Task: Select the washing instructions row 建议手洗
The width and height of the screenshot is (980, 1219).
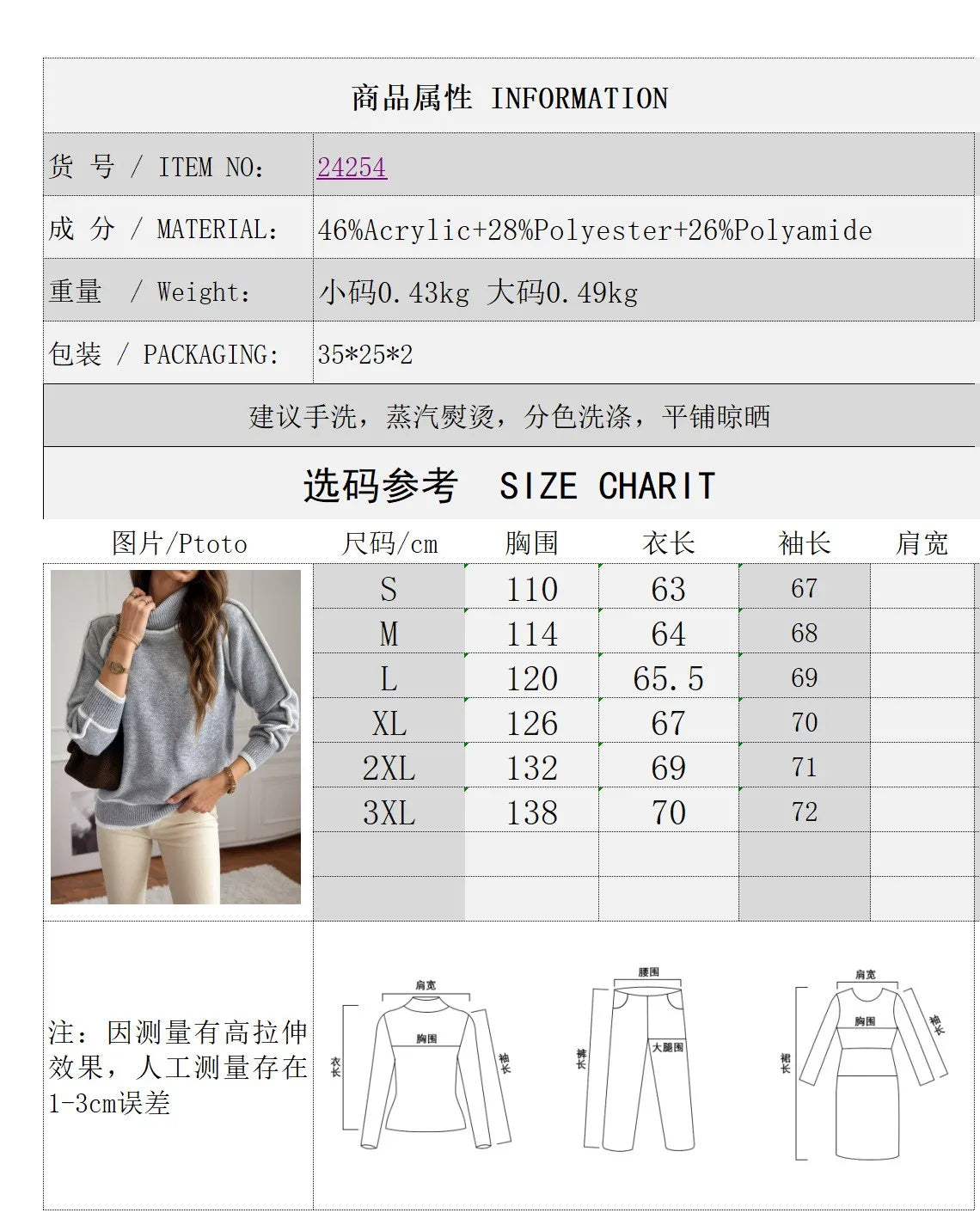Action: 510,416
